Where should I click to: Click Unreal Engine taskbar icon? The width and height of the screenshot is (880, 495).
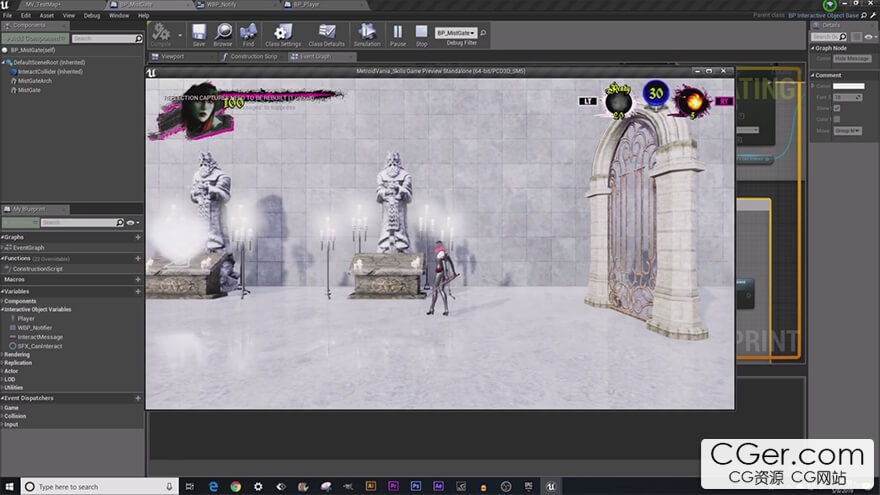551,487
